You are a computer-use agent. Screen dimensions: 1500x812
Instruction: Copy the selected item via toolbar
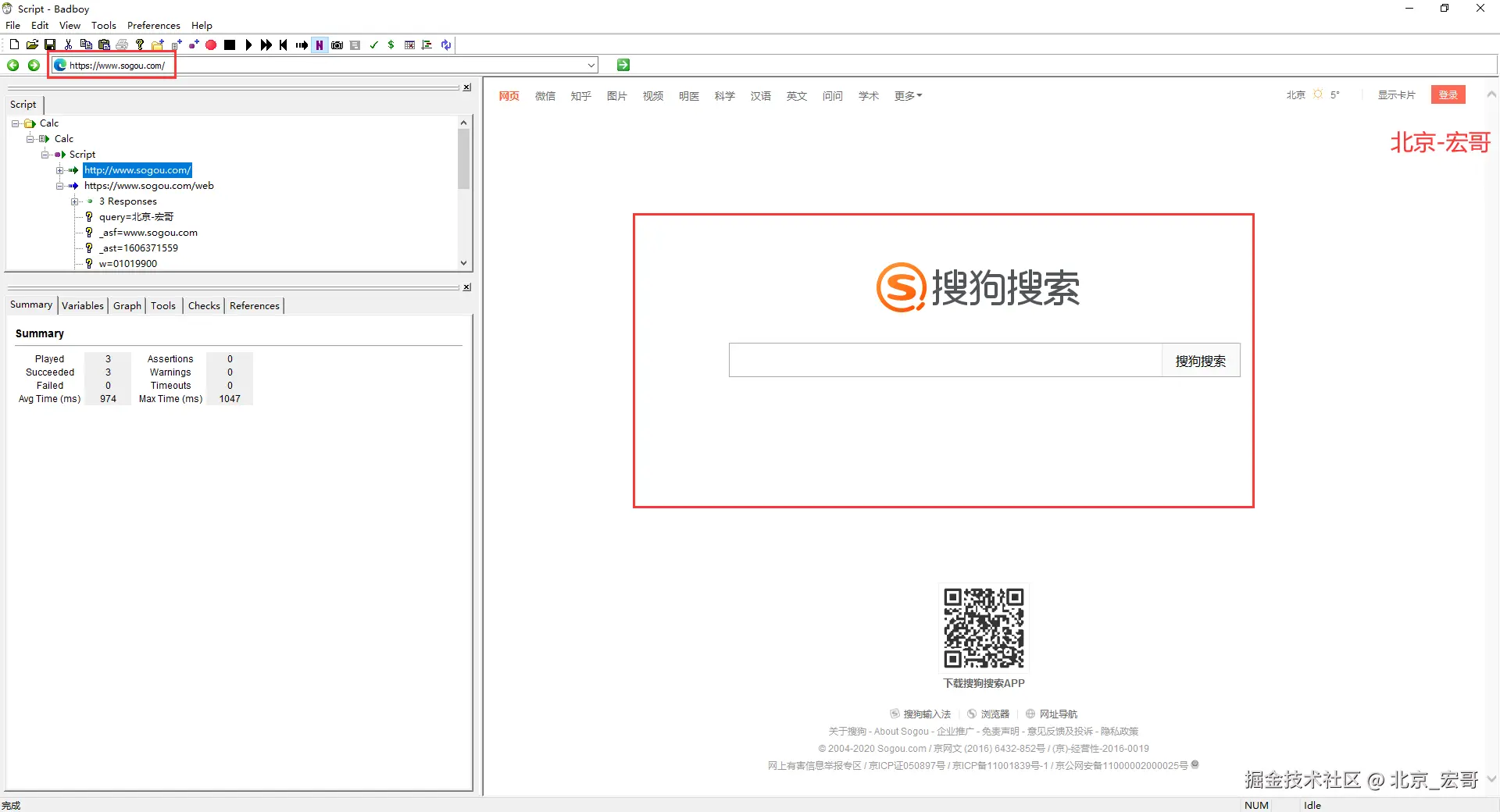point(86,45)
